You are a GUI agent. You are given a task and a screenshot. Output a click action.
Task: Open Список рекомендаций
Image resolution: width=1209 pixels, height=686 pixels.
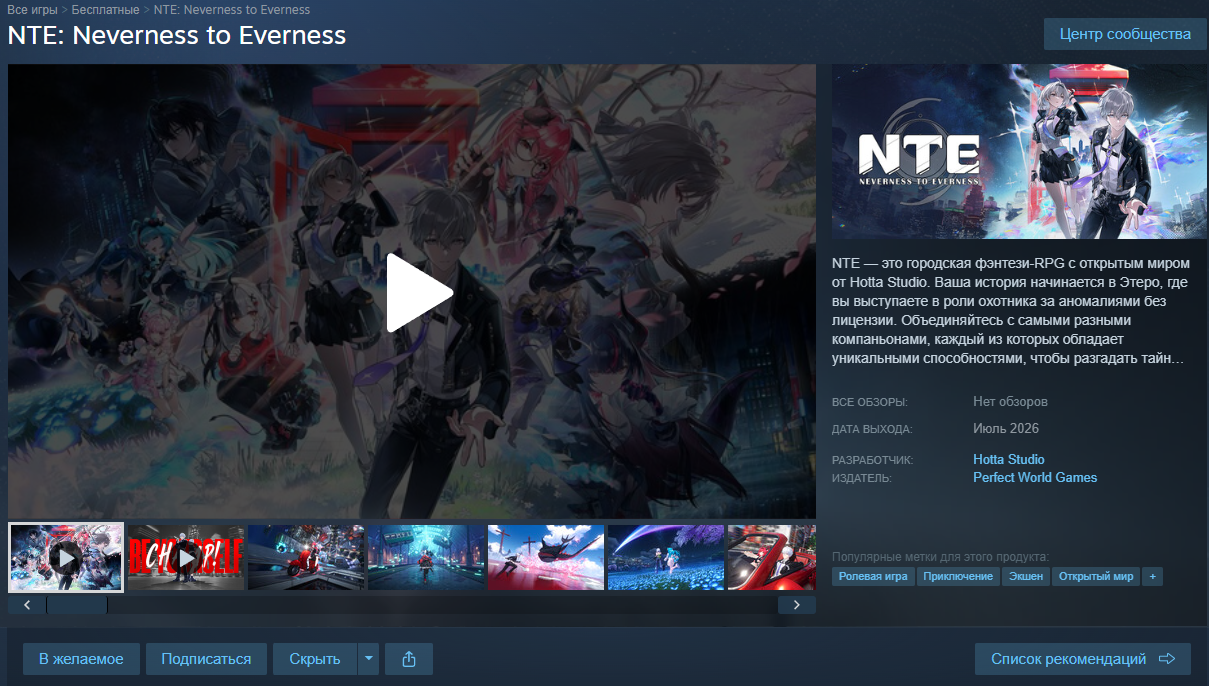pyautogui.click(x=1083, y=659)
